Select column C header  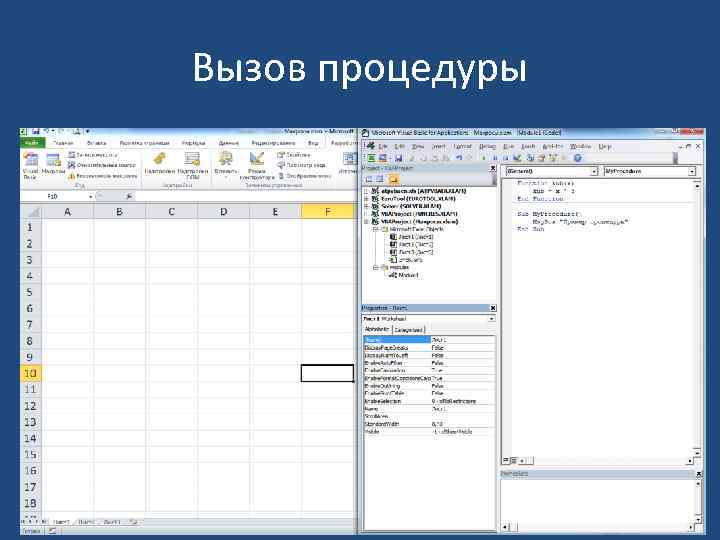pyautogui.click(x=171, y=212)
